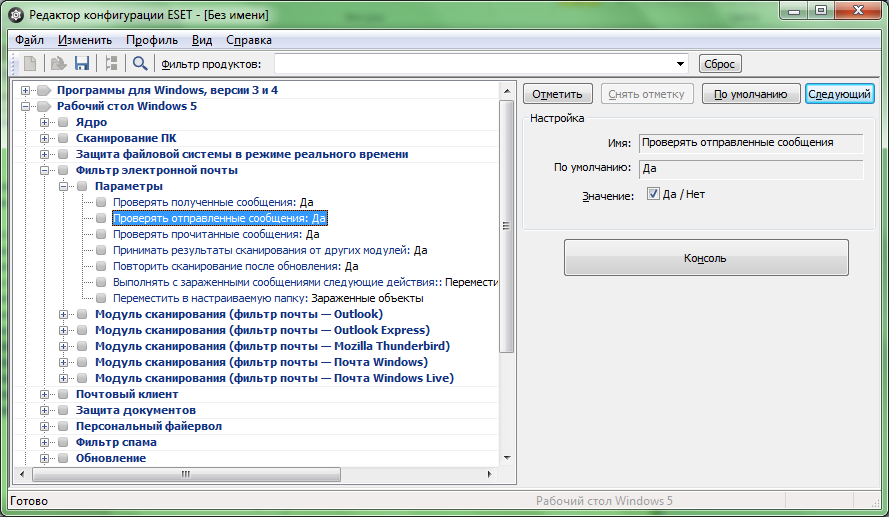
Task: Click the Save floppy disk icon
Action: click(x=82, y=63)
